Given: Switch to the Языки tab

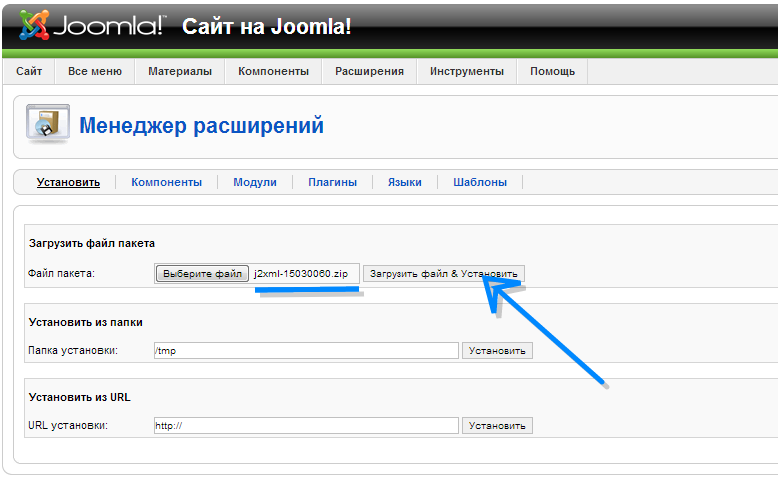Looking at the screenshot, I should (405, 182).
